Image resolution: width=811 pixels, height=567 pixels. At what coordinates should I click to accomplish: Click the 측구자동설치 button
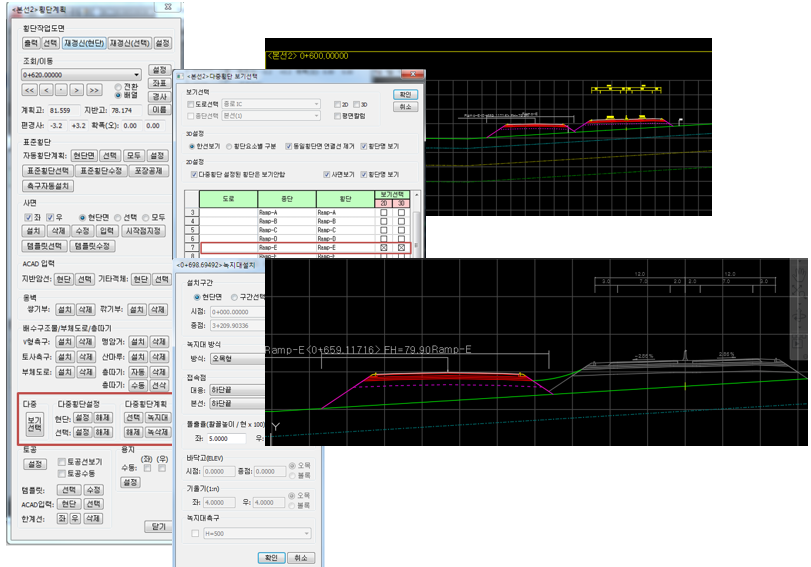coord(48,186)
